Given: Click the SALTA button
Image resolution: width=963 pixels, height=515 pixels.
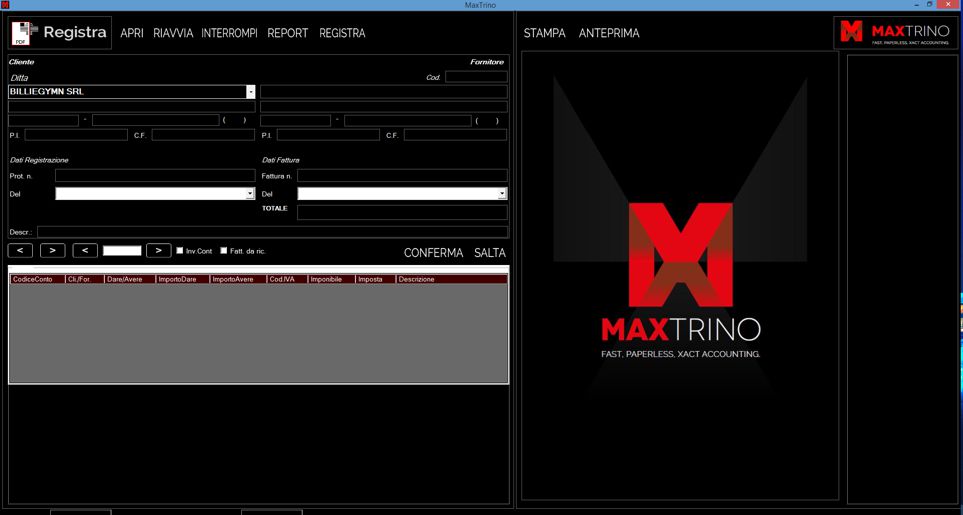Looking at the screenshot, I should pyautogui.click(x=490, y=253).
